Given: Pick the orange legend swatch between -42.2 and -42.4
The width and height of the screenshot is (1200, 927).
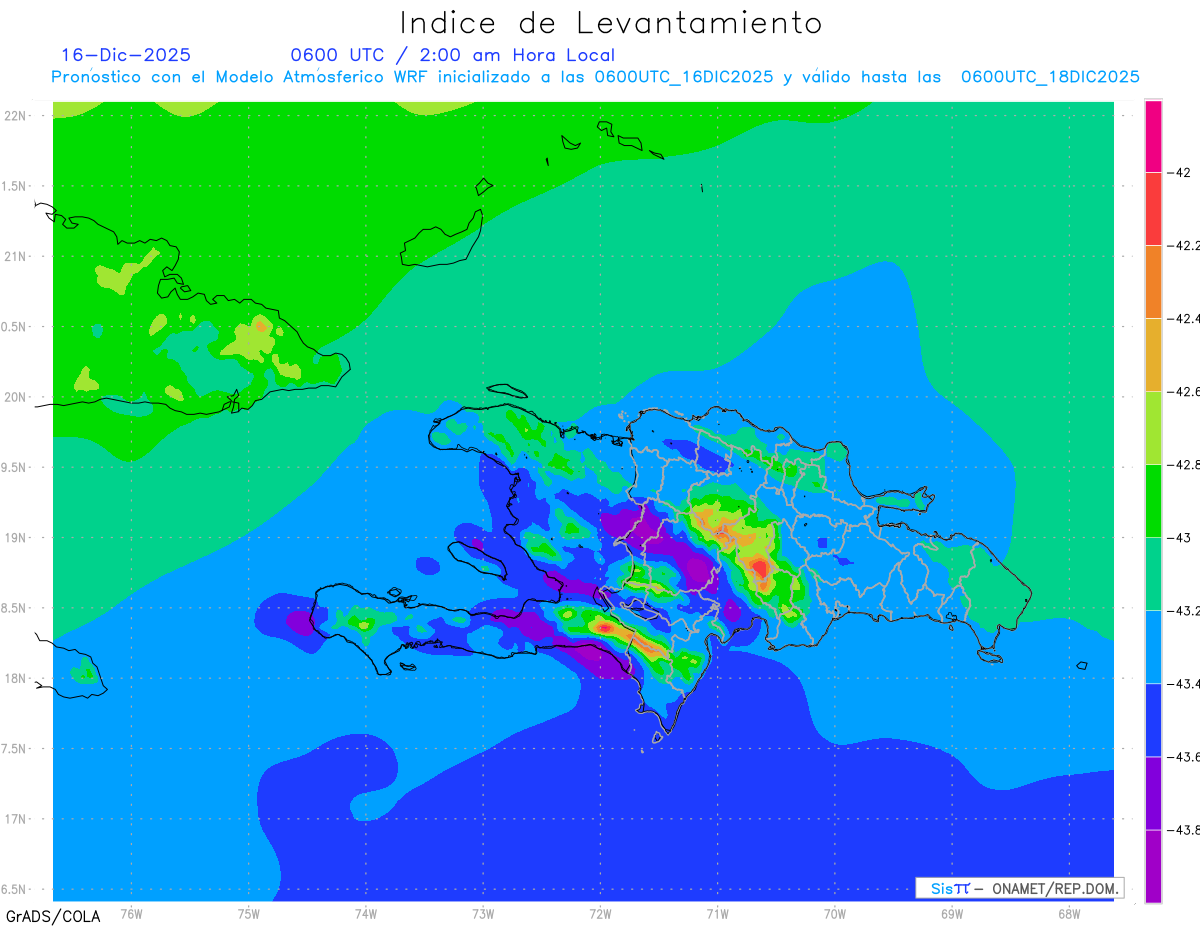Looking at the screenshot, I should (1153, 281).
